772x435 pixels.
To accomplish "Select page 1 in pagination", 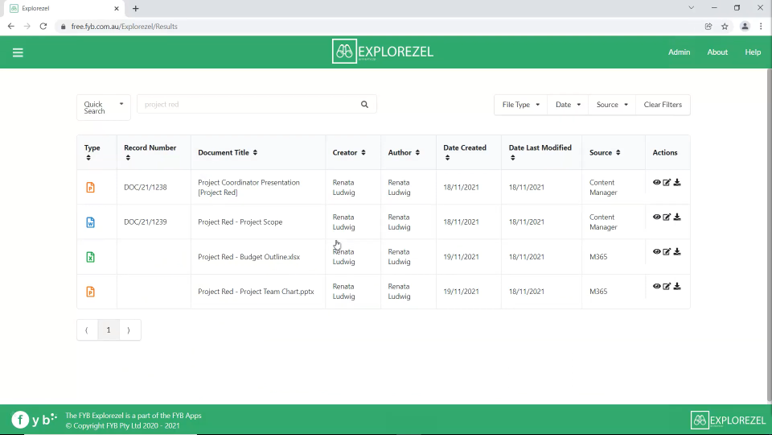I will click(108, 330).
